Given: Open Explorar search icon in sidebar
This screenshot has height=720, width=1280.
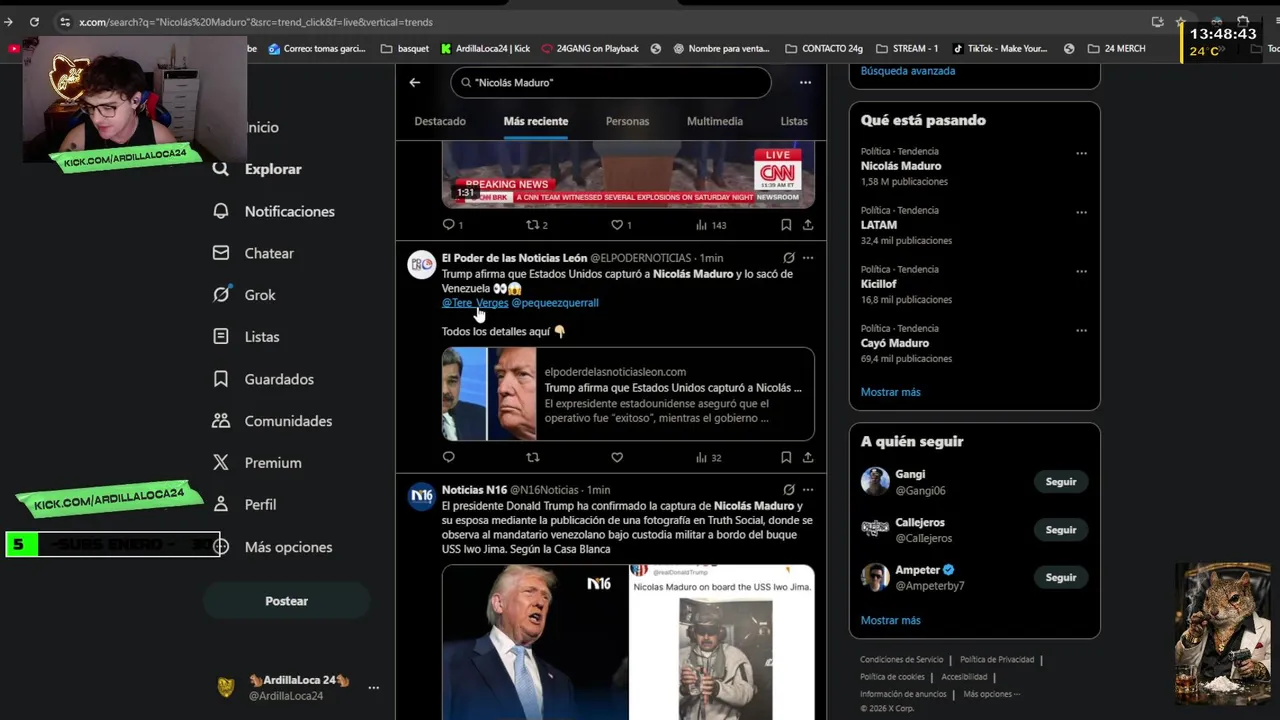Looking at the screenshot, I should pyautogui.click(x=221, y=169).
